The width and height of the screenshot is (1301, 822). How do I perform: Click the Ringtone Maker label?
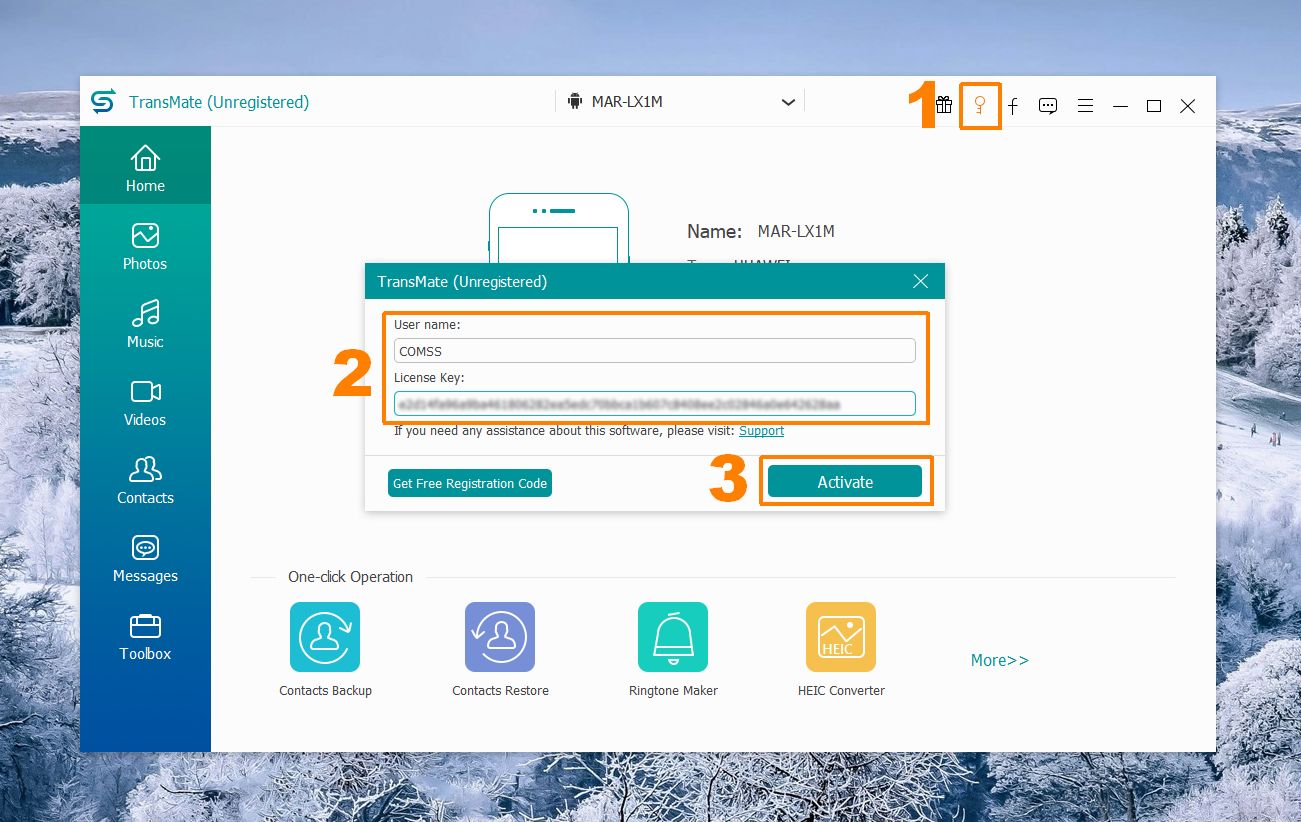click(x=673, y=691)
